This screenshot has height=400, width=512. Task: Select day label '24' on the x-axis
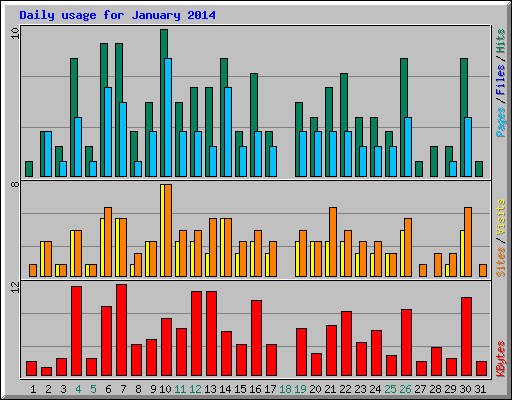click(x=375, y=389)
